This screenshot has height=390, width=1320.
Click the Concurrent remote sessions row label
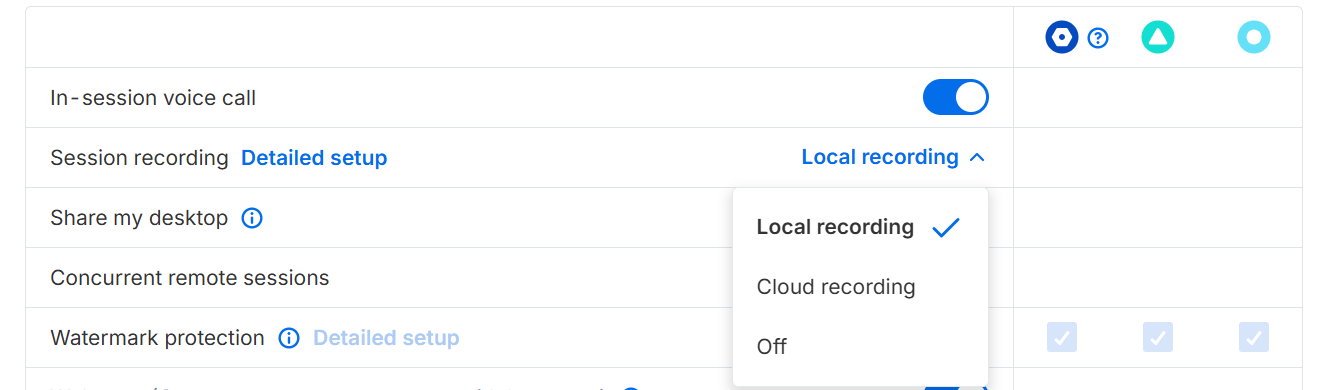[190, 278]
